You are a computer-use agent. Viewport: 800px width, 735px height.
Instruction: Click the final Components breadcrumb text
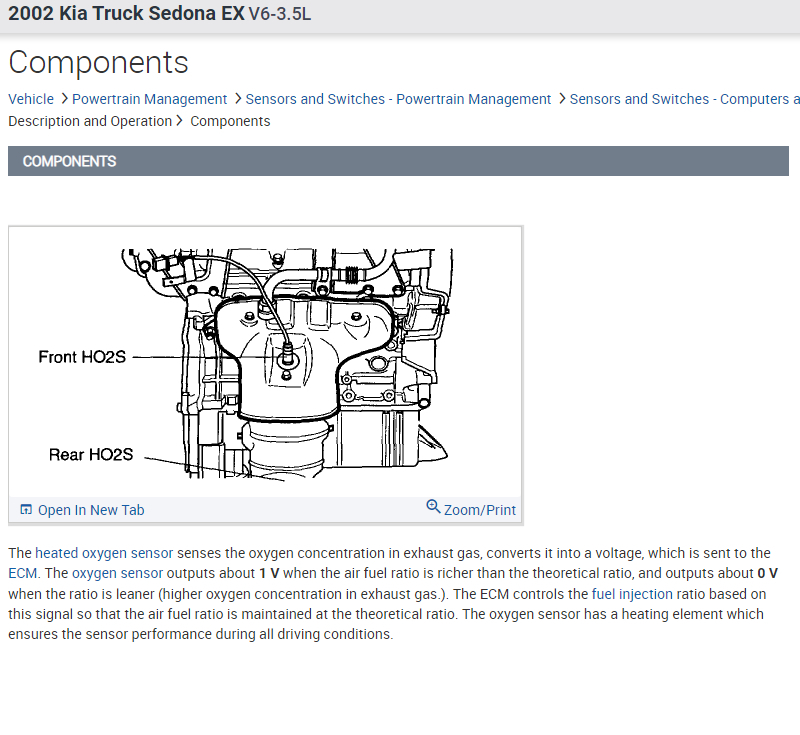(230, 121)
